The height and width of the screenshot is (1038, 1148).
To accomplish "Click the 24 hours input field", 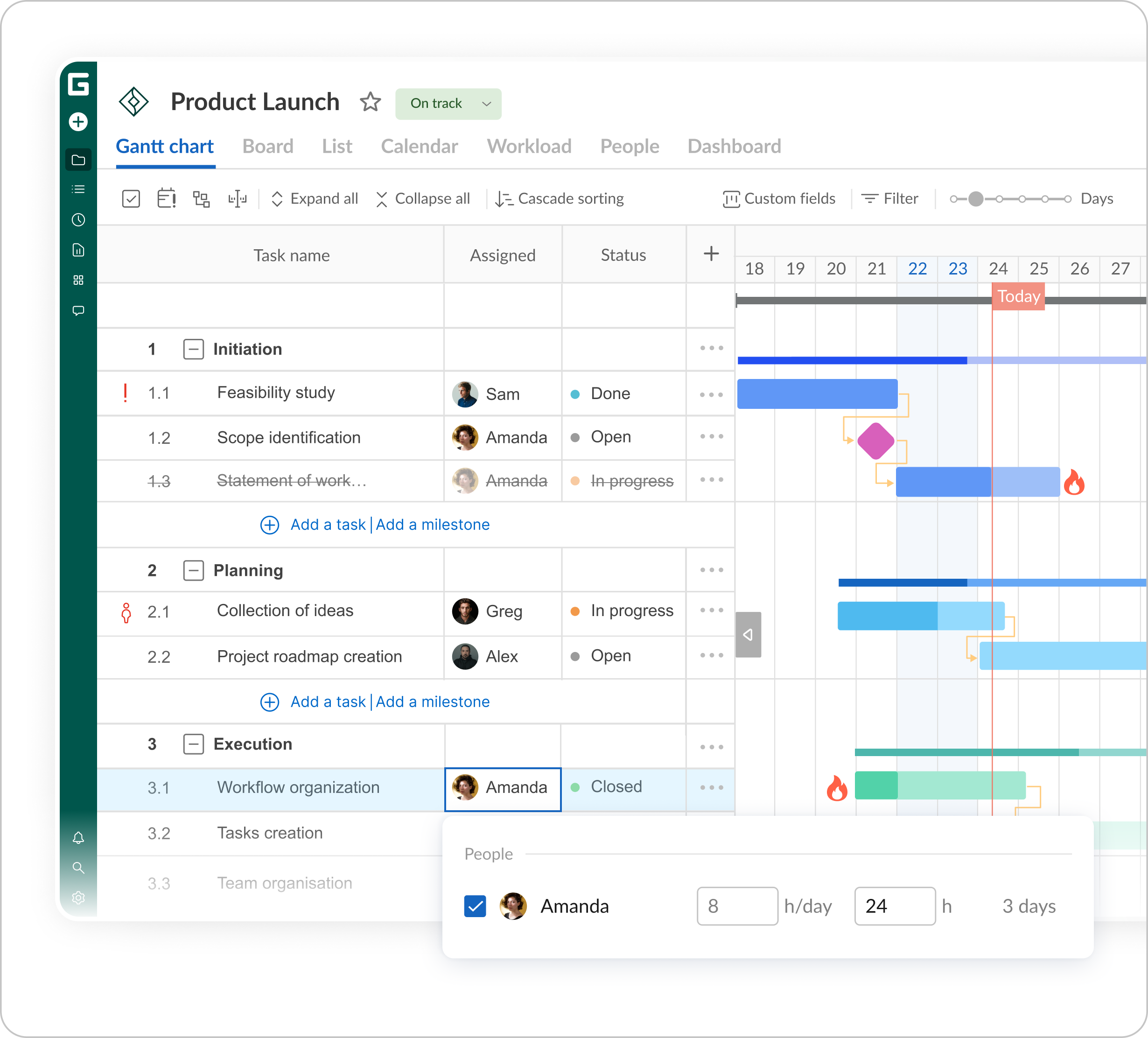I will coord(894,906).
